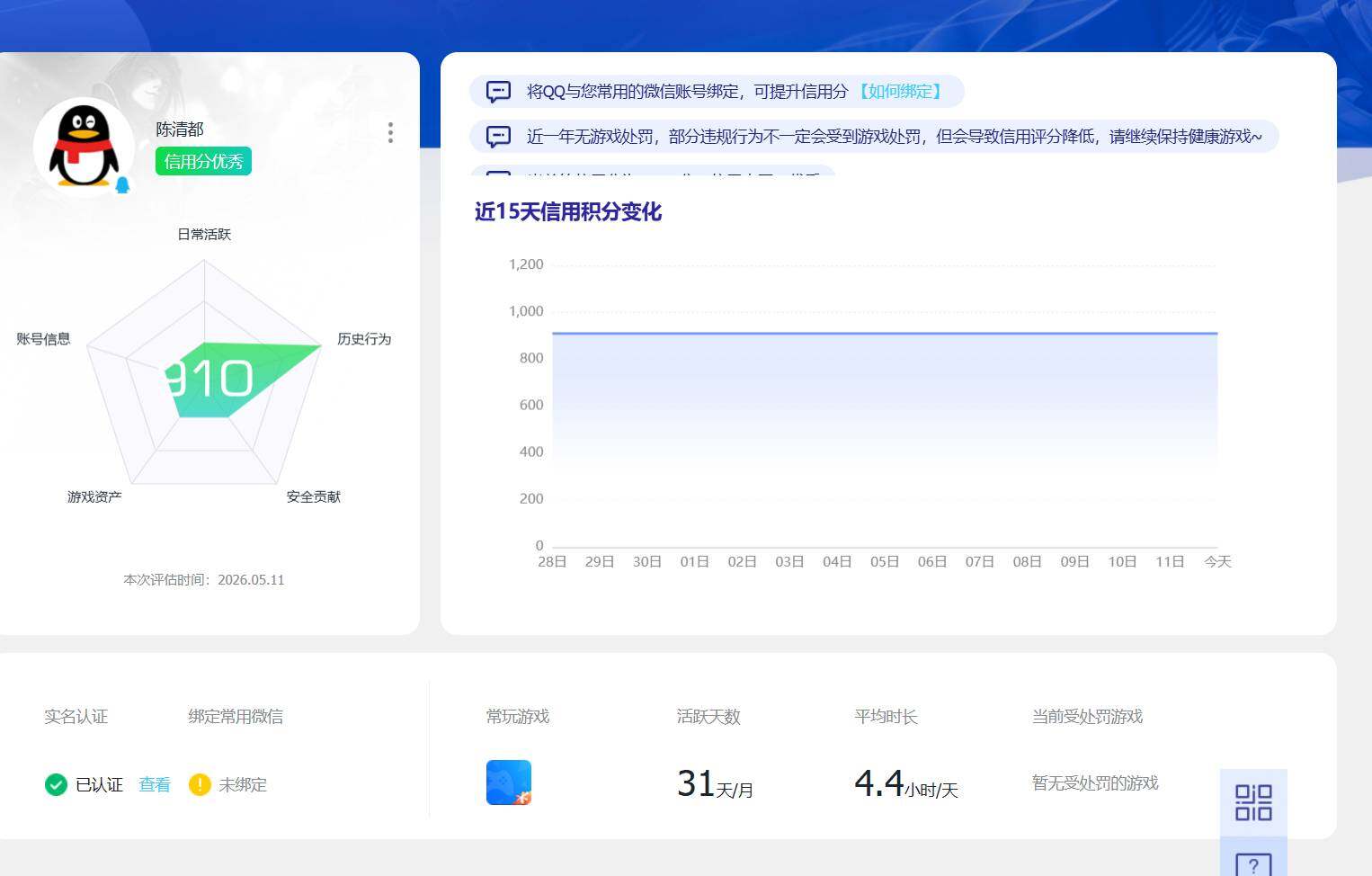Click the 近一年无游戏处罚 notice banner text
The width and height of the screenshot is (1372, 876).
(x=894, y=136)
